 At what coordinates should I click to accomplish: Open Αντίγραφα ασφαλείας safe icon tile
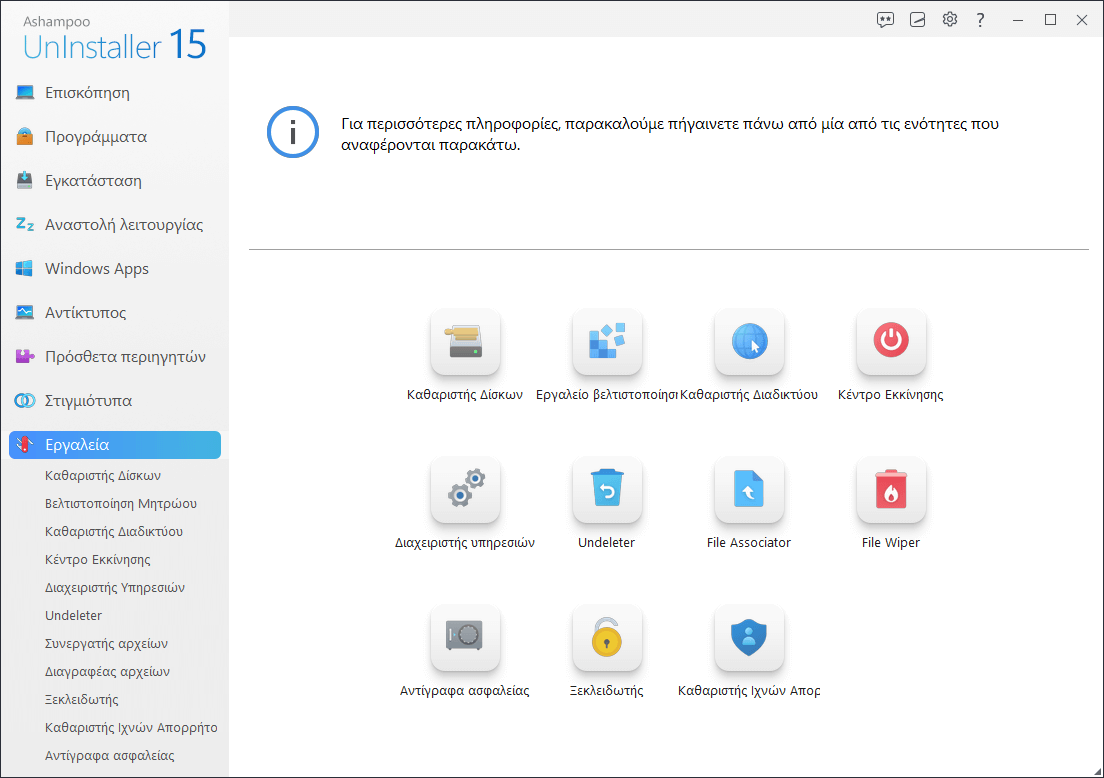[x=465, y=638]
